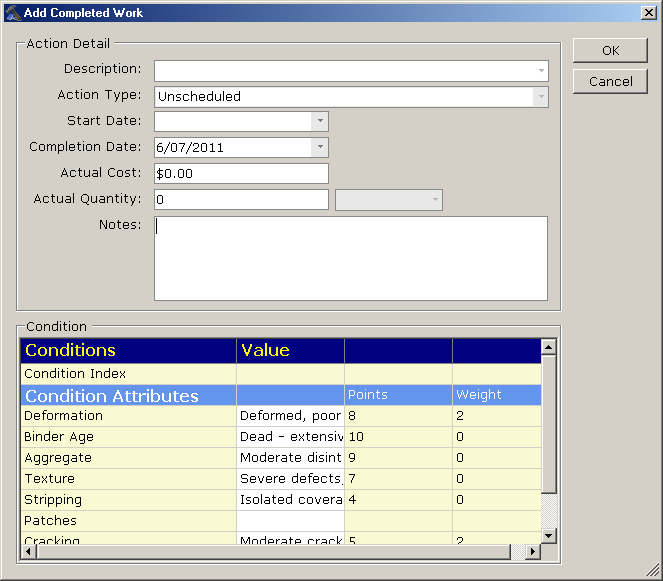Click the Actual Quantity field showing 0
Screen dimensions: 663x581
coord(241,200)
